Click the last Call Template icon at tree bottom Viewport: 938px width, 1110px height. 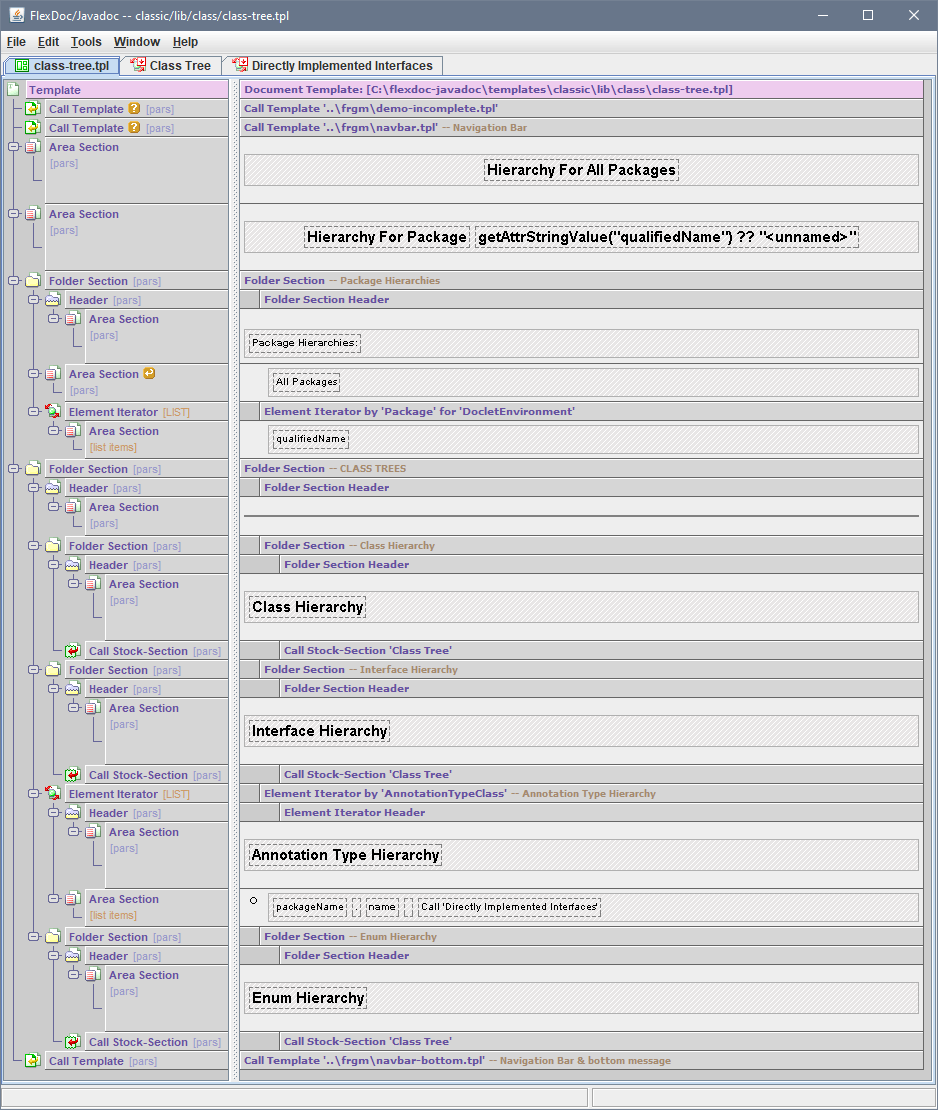[33, 1061]
